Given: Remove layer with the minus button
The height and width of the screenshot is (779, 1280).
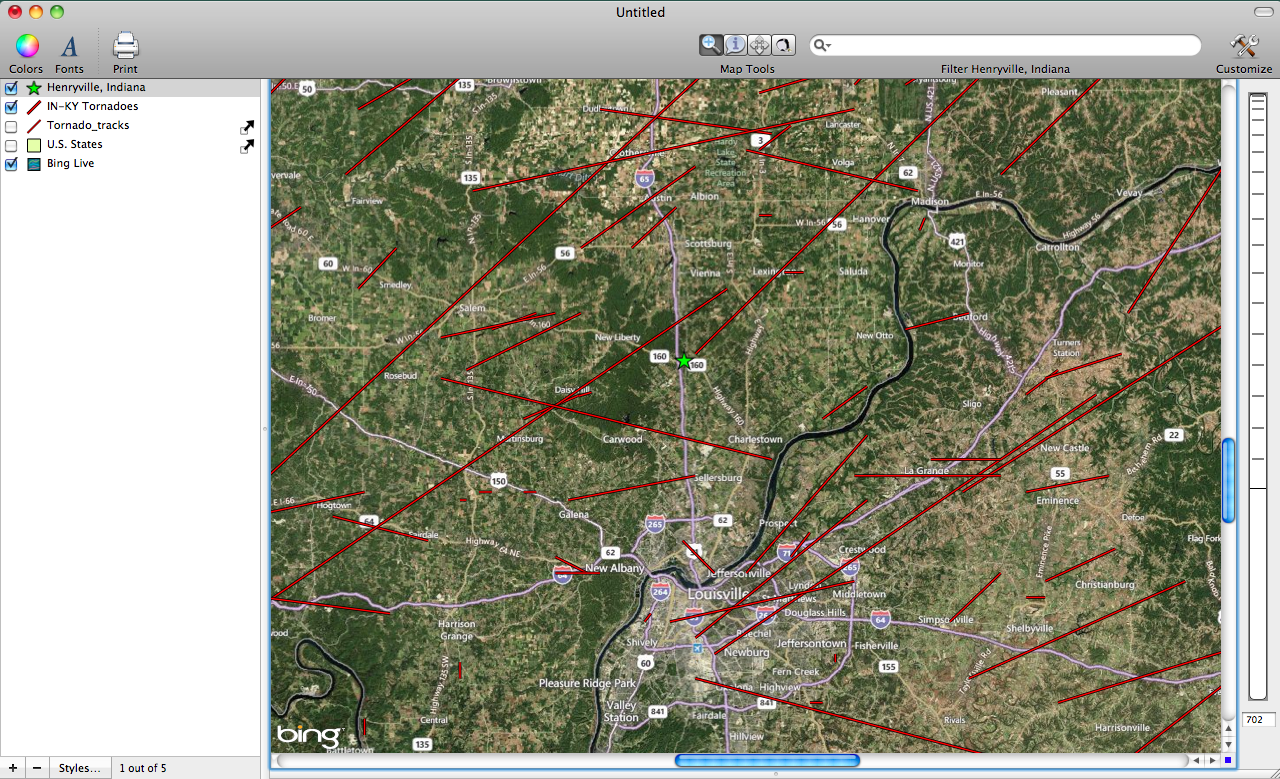Looking at the screenshot, I should [x=37, y=768].
